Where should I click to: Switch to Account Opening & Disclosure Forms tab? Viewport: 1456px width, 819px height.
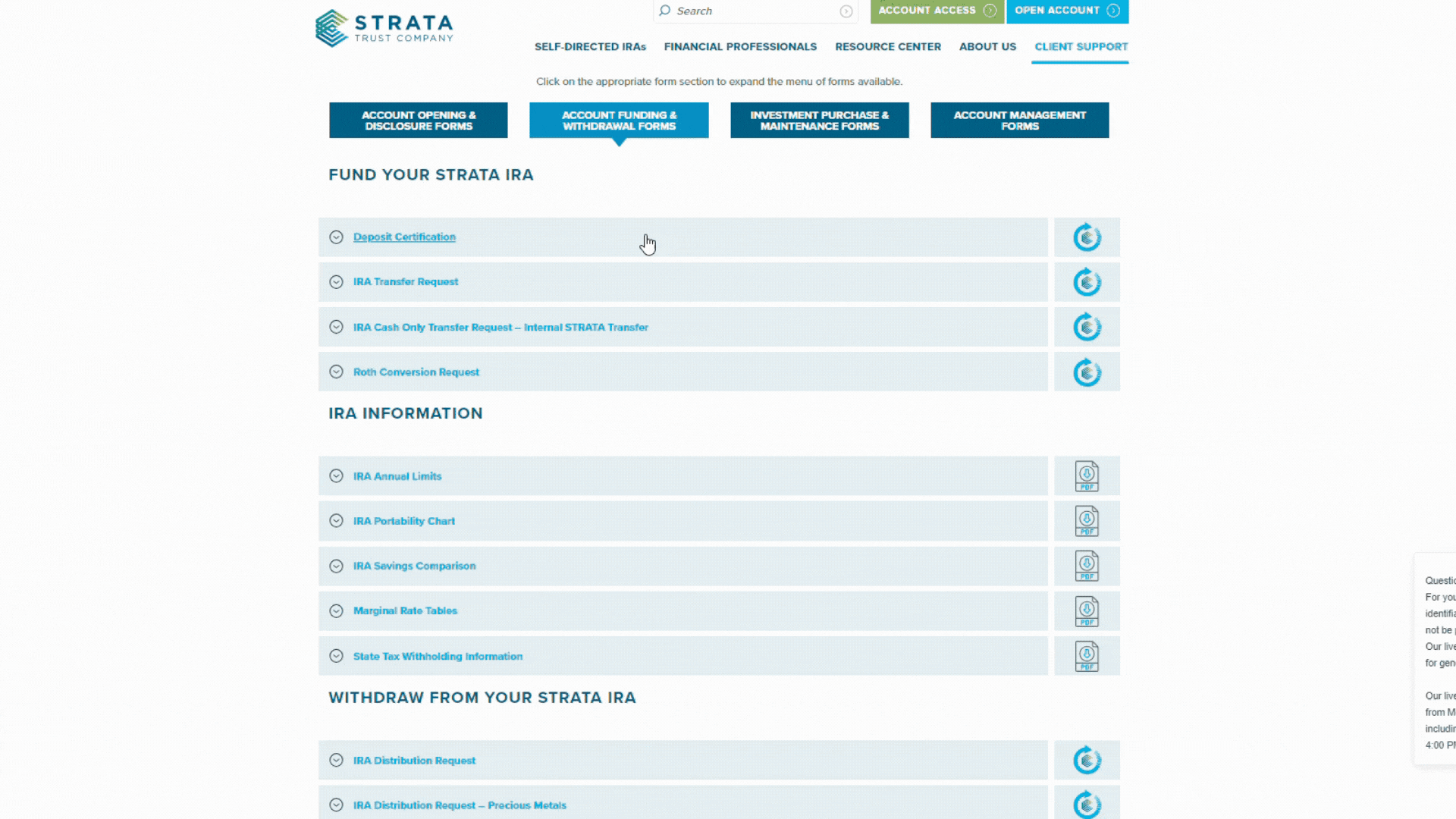[419, 121]
